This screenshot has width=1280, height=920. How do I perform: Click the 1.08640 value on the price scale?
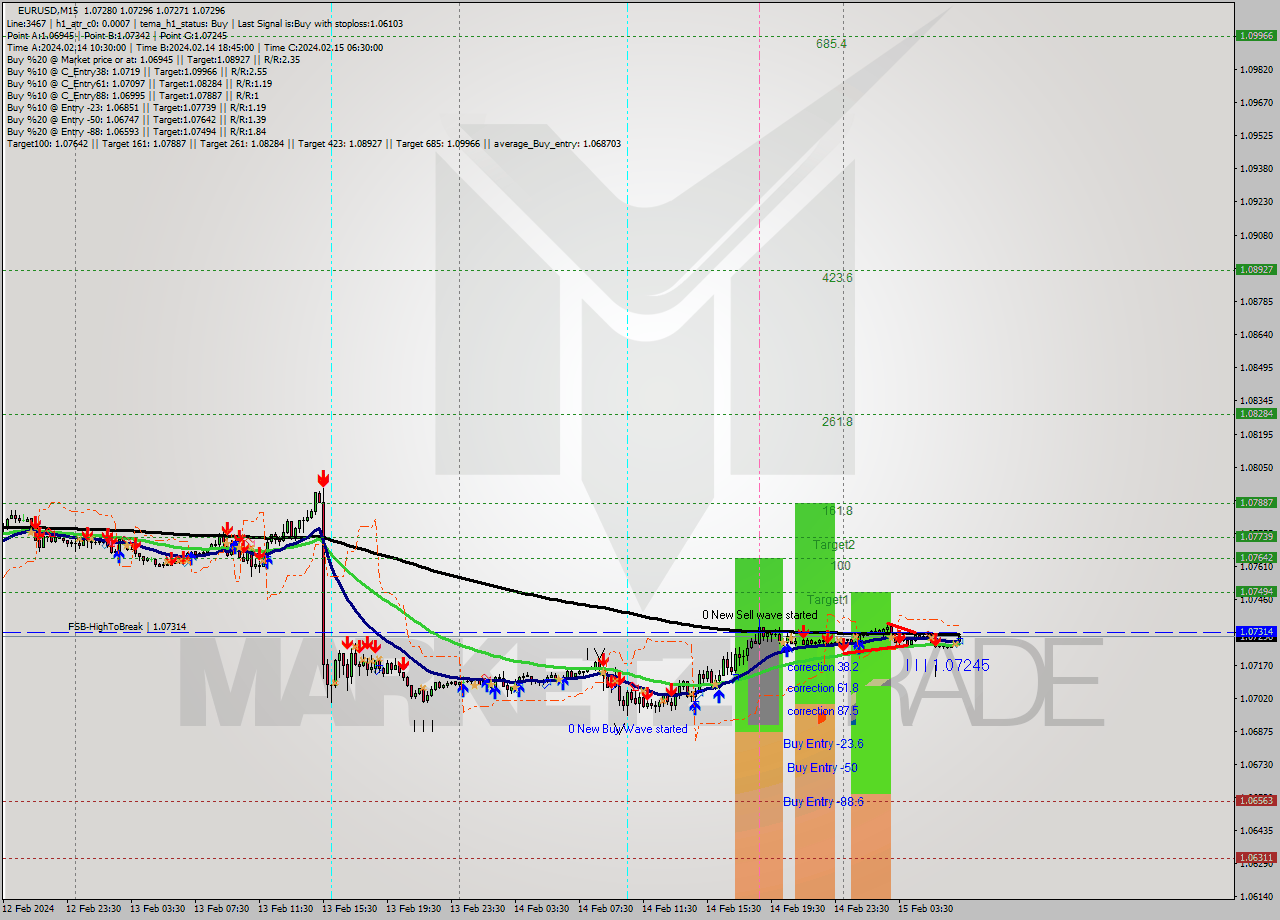coord(1257,335)
